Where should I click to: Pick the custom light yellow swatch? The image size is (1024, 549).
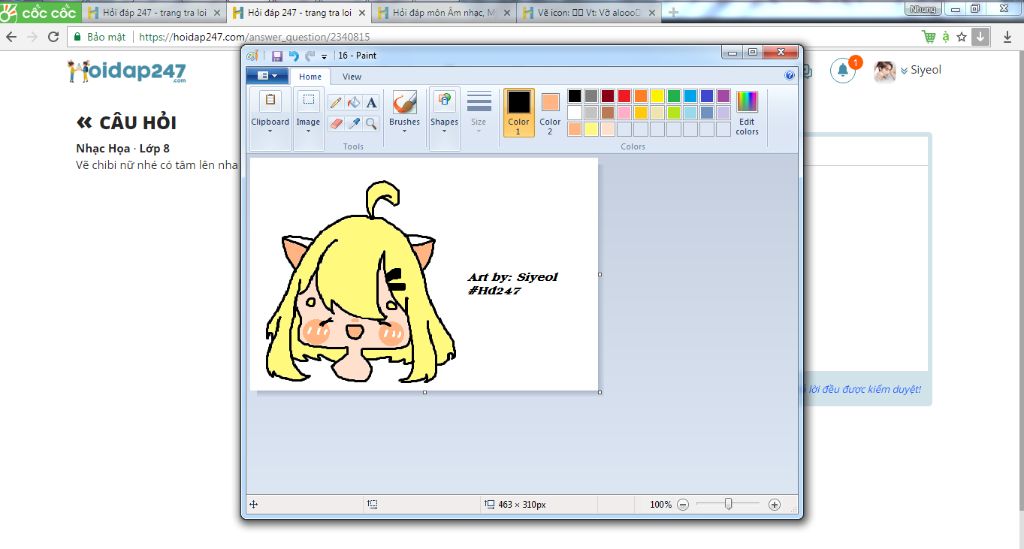(x=591, y=129)
